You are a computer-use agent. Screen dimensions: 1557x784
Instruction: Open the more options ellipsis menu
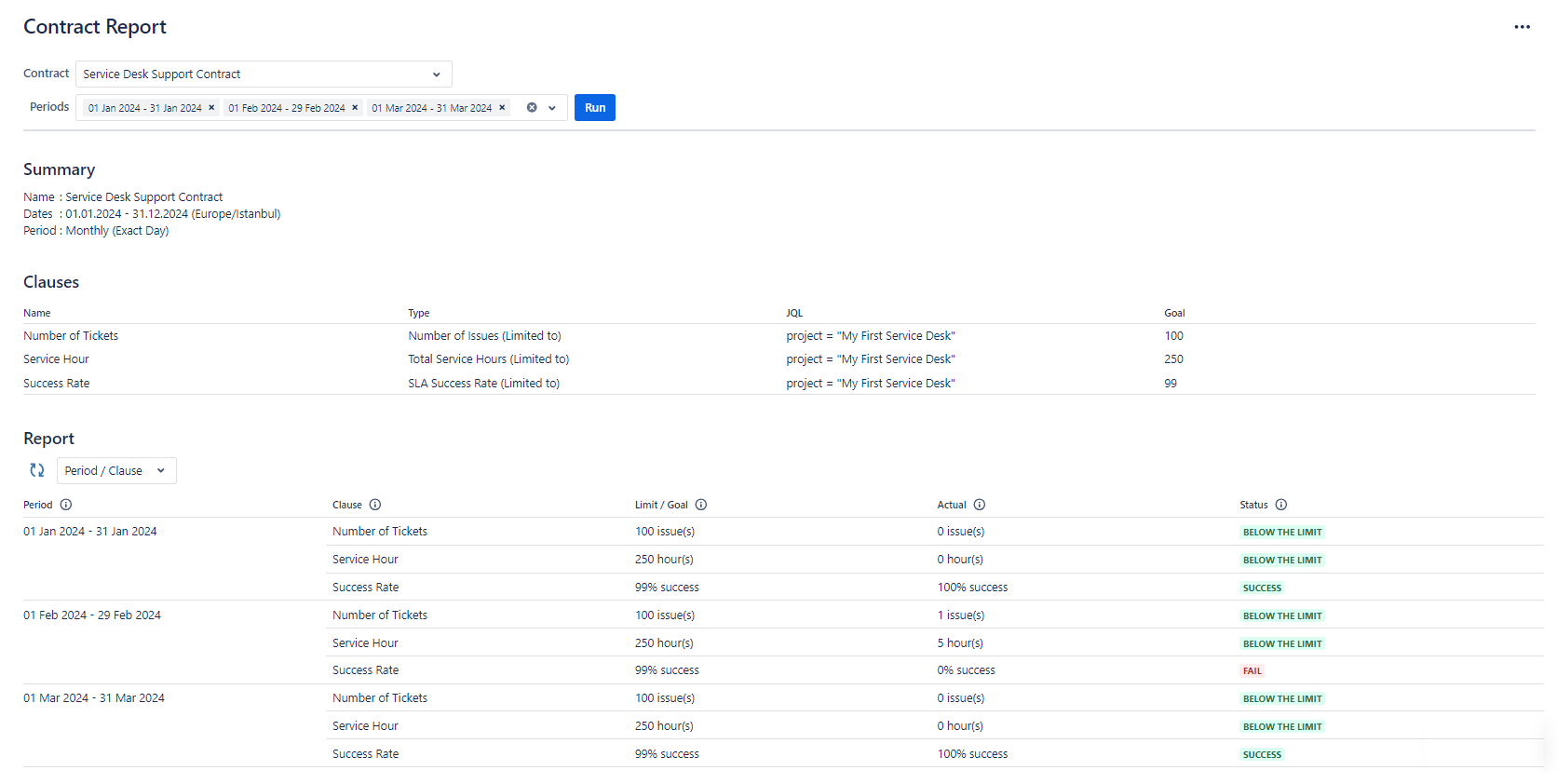[1522, 27]
